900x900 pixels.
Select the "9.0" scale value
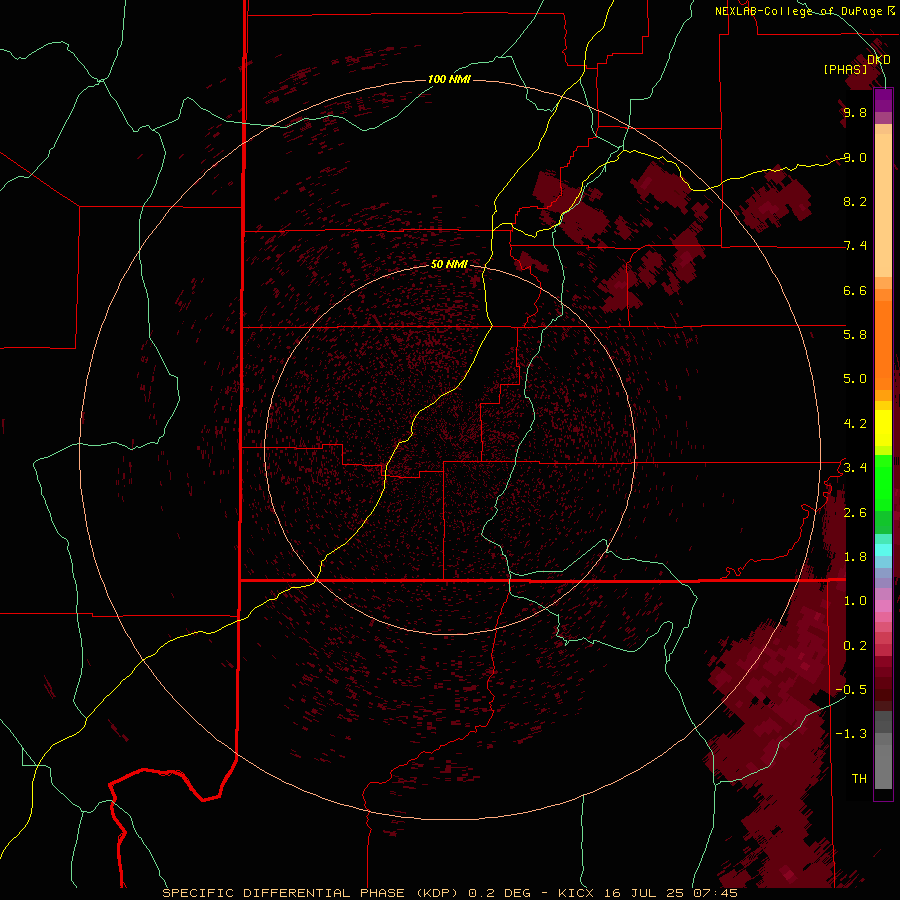[855, 157]
